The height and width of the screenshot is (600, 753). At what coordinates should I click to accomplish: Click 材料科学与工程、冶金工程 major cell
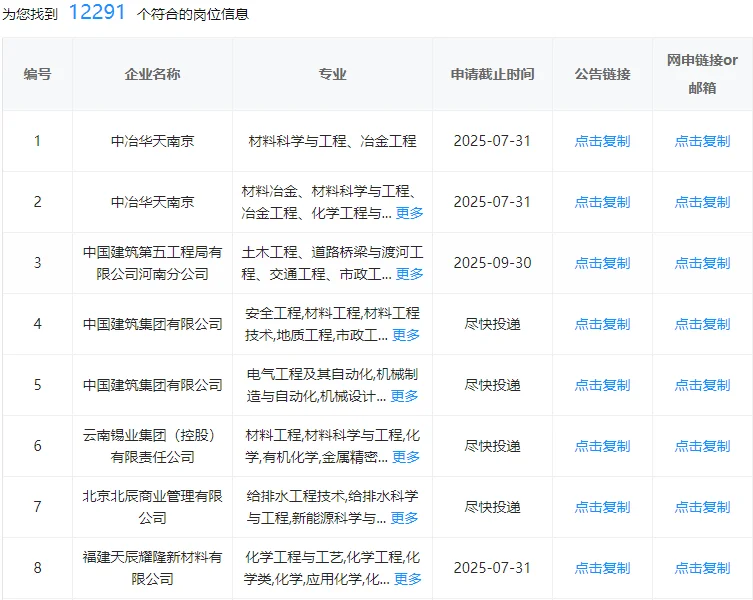click(332, 141)
